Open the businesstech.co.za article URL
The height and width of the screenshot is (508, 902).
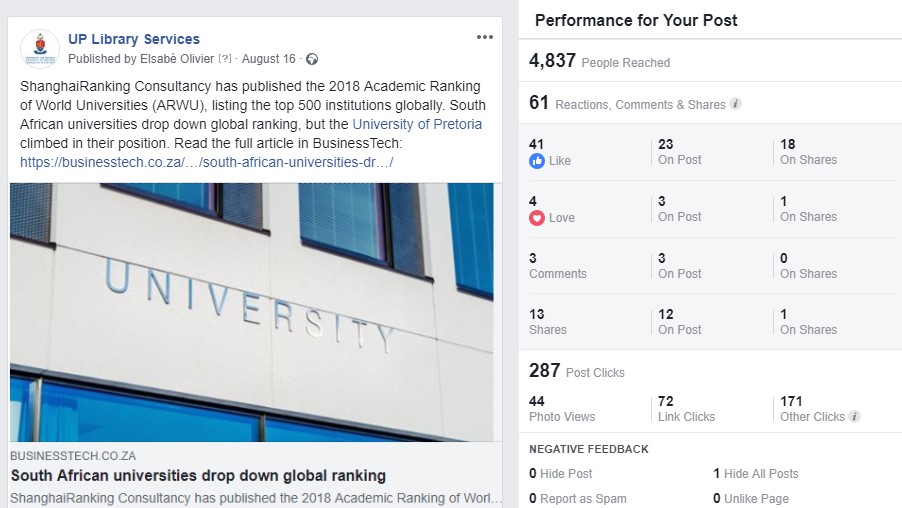click(206, 162)
